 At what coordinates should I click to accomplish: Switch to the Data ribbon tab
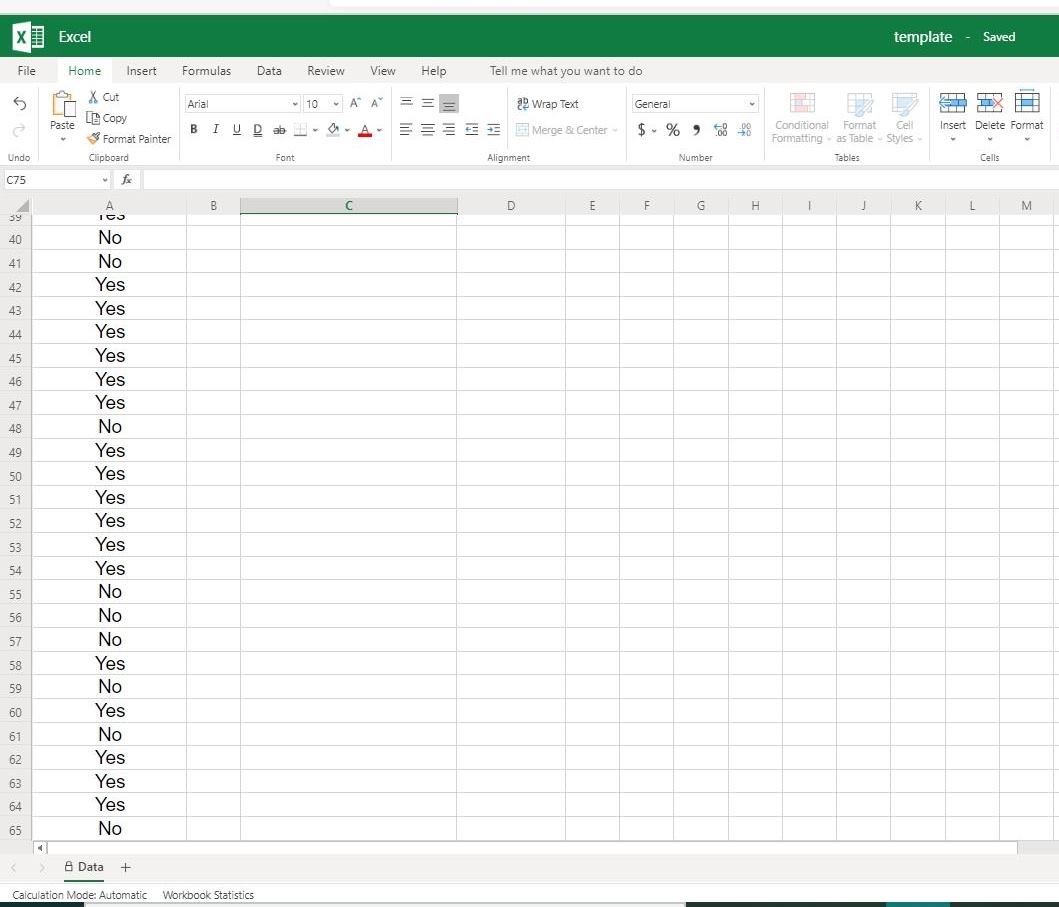pos(269,71)
